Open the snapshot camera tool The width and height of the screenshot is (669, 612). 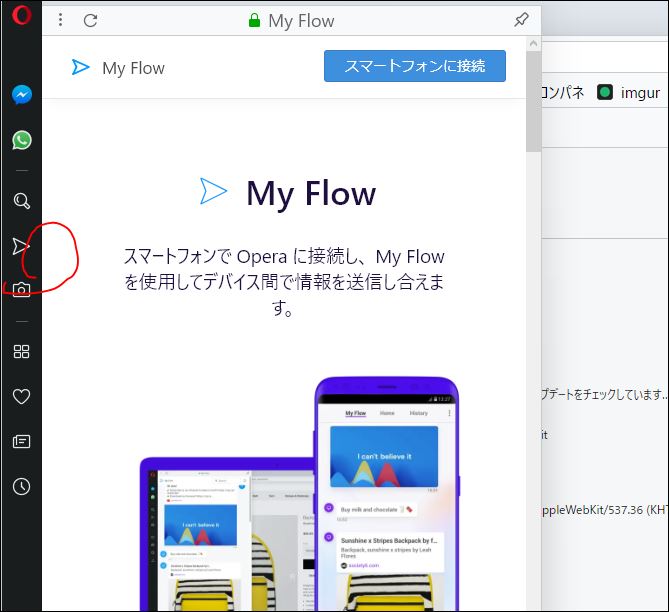pyautogui.click(x=21, y=290)
